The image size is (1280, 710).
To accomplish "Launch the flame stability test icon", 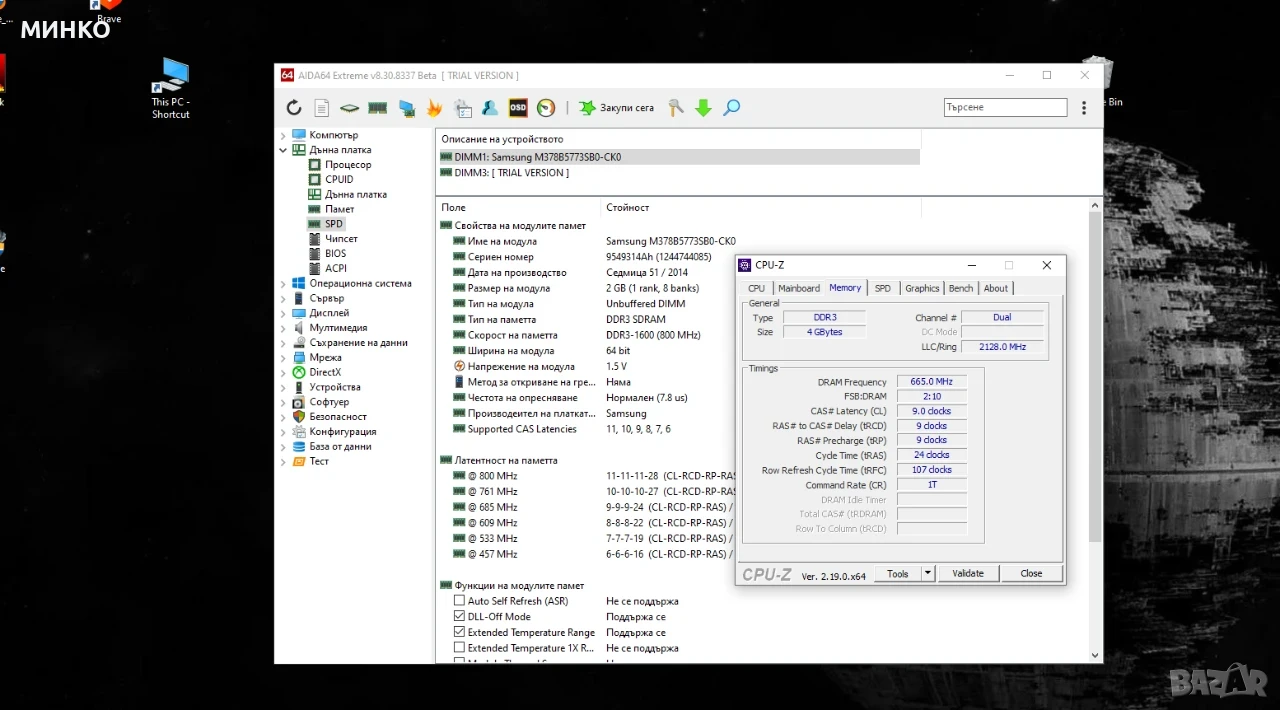I will (x=434, y=108).
